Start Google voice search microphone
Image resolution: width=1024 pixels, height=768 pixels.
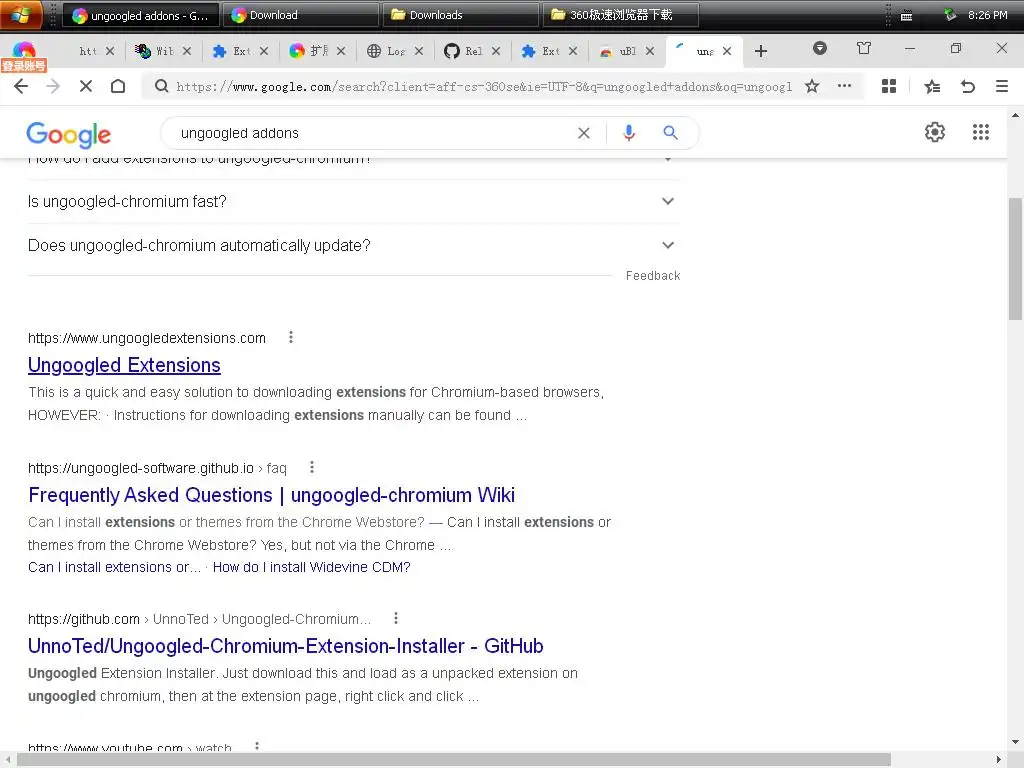pyautogui.click(x=629, y=133)
